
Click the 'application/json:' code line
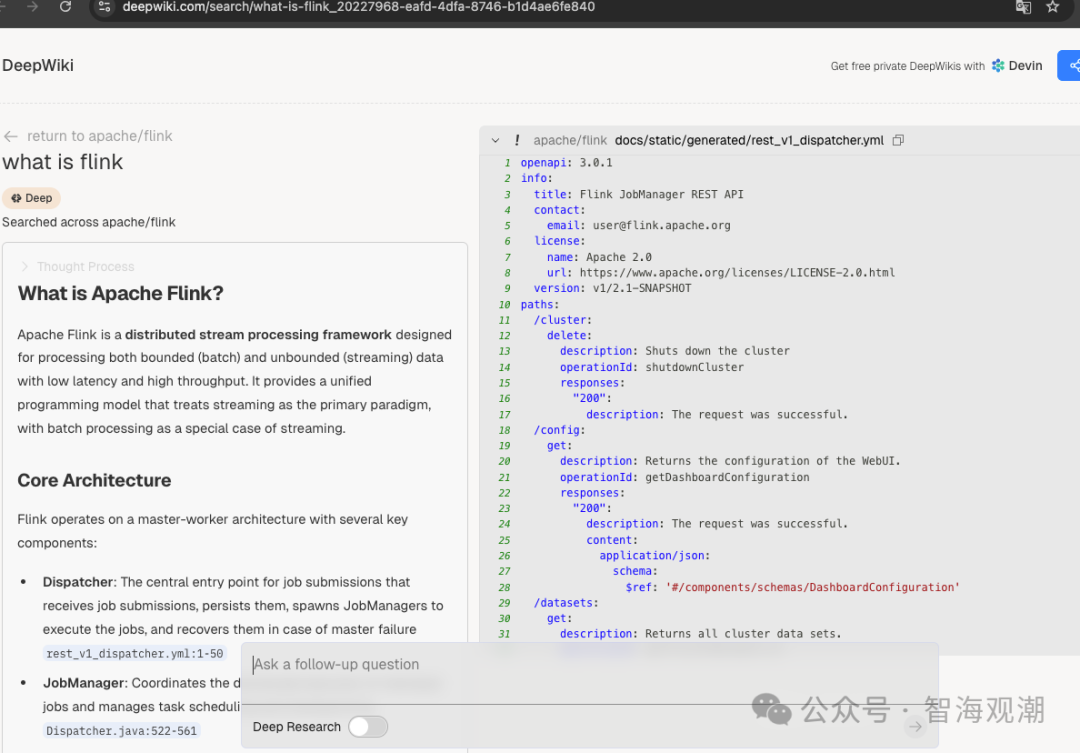[x=654, y=555]
